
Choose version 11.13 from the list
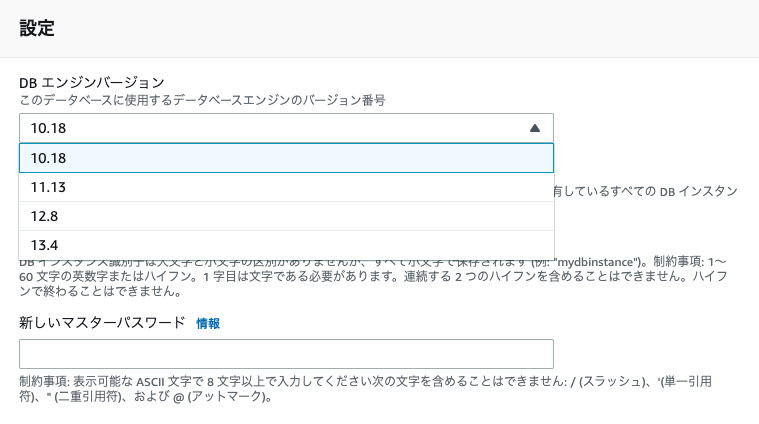[x=285, y=187]
